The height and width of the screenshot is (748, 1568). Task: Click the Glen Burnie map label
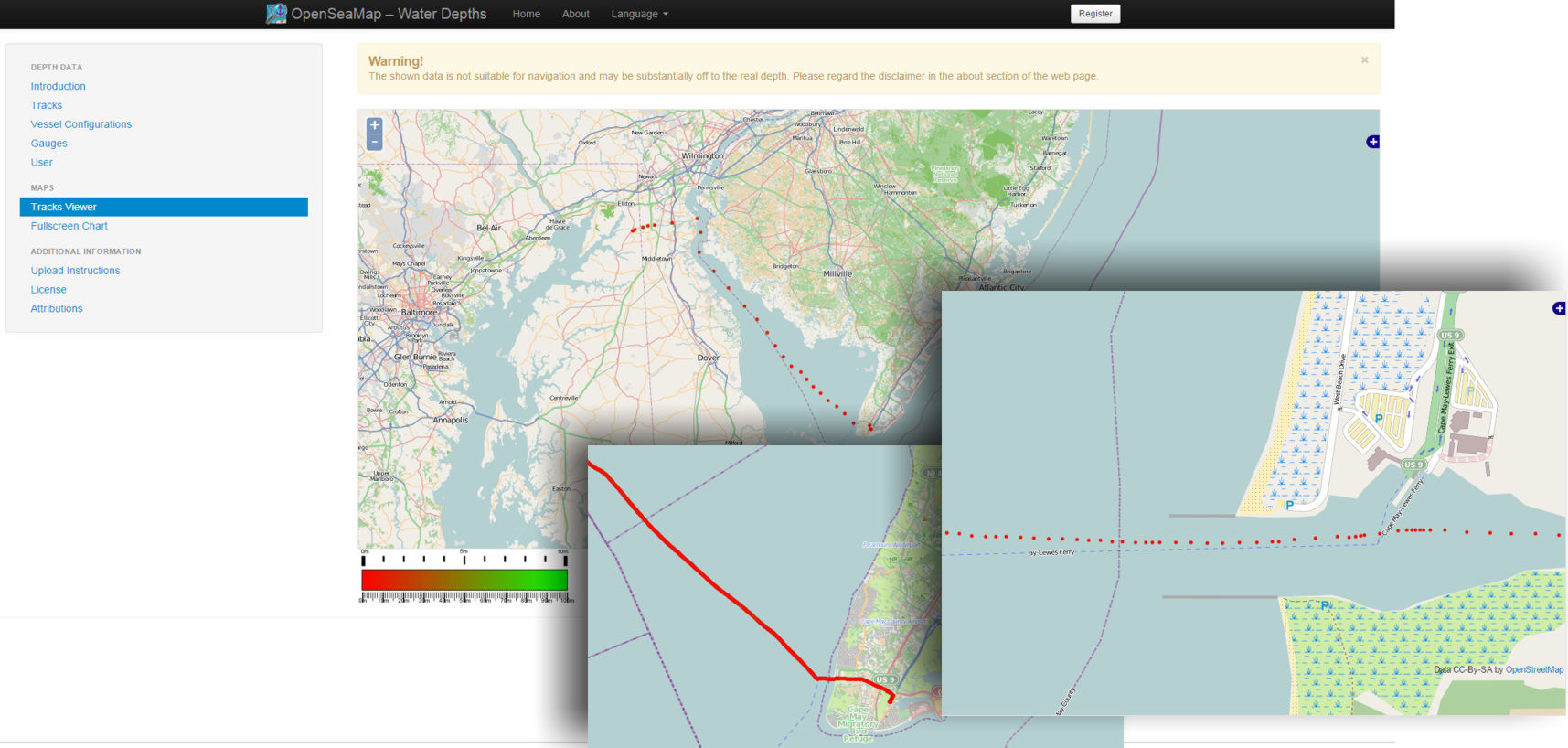tap(415, 358)
